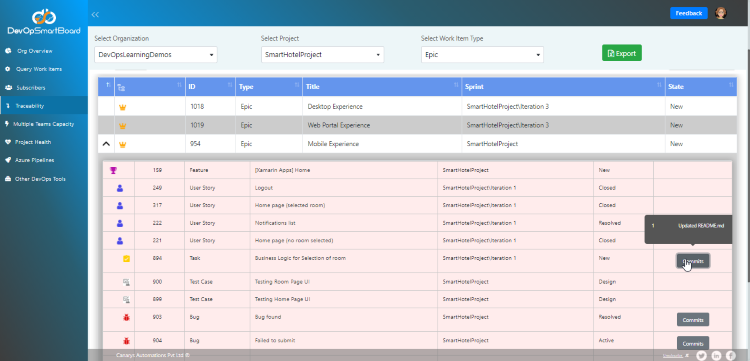
Task: Open user profile avatar
Action: pos(720,13)
